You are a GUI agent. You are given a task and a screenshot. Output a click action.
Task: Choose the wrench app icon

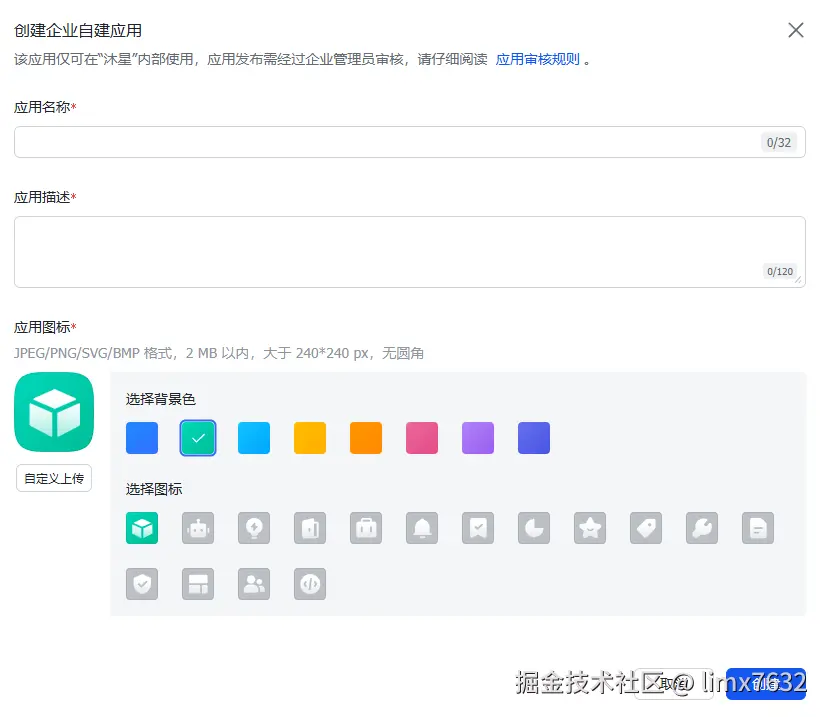point(702,527)
